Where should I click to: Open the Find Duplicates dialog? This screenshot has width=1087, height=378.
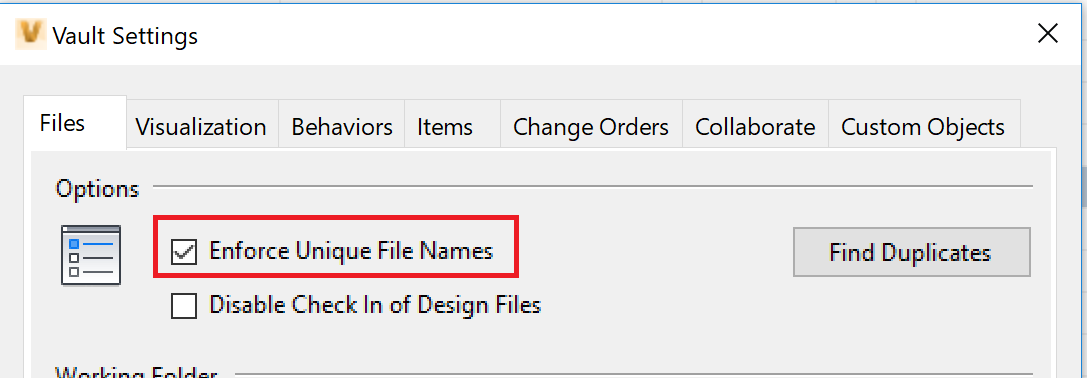click(x=912, y=251)
